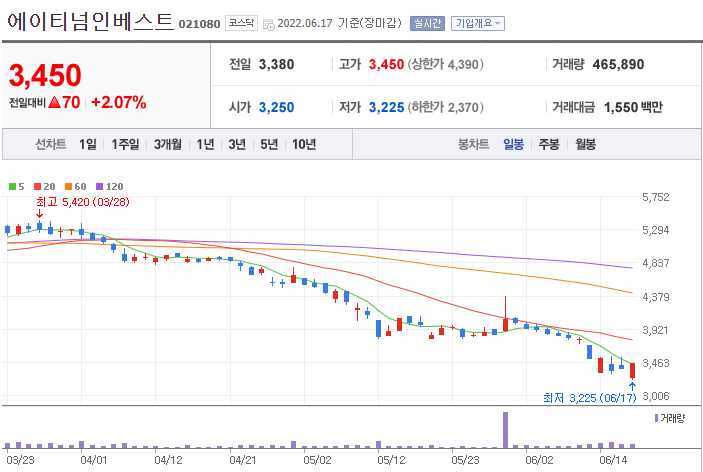Click the 03/23 date axis label
703x472 pixels.
(20, 460)
